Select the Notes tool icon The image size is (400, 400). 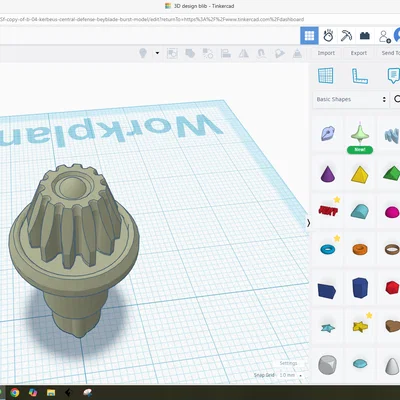tap(394, 76)
